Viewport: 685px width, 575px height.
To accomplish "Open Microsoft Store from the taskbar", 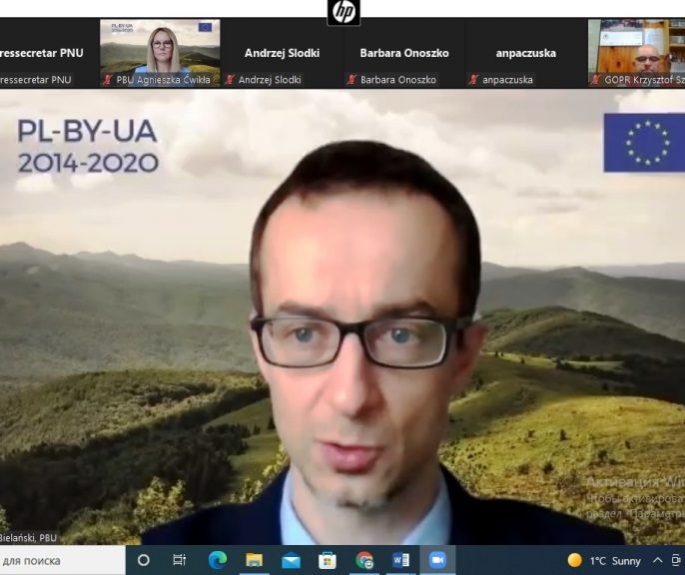I will coord(327,560).
